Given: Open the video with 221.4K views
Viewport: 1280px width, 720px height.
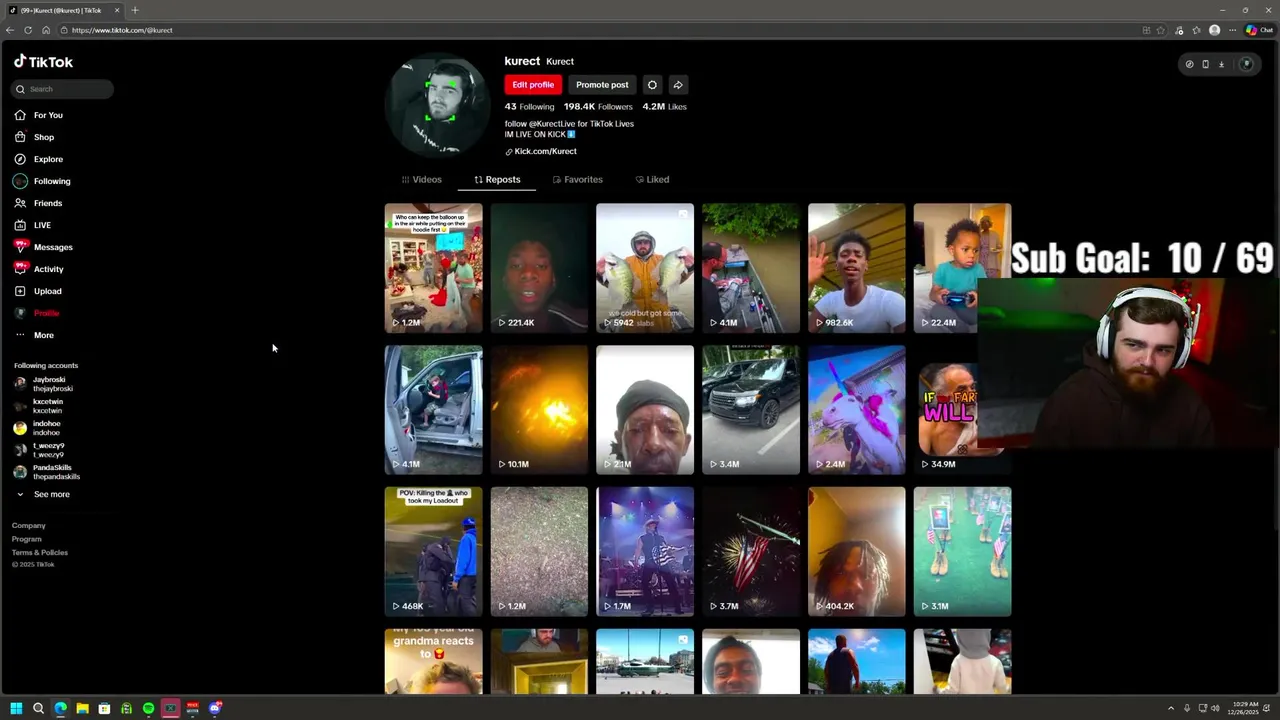Looking at the screenshot, I should point(539,268).
